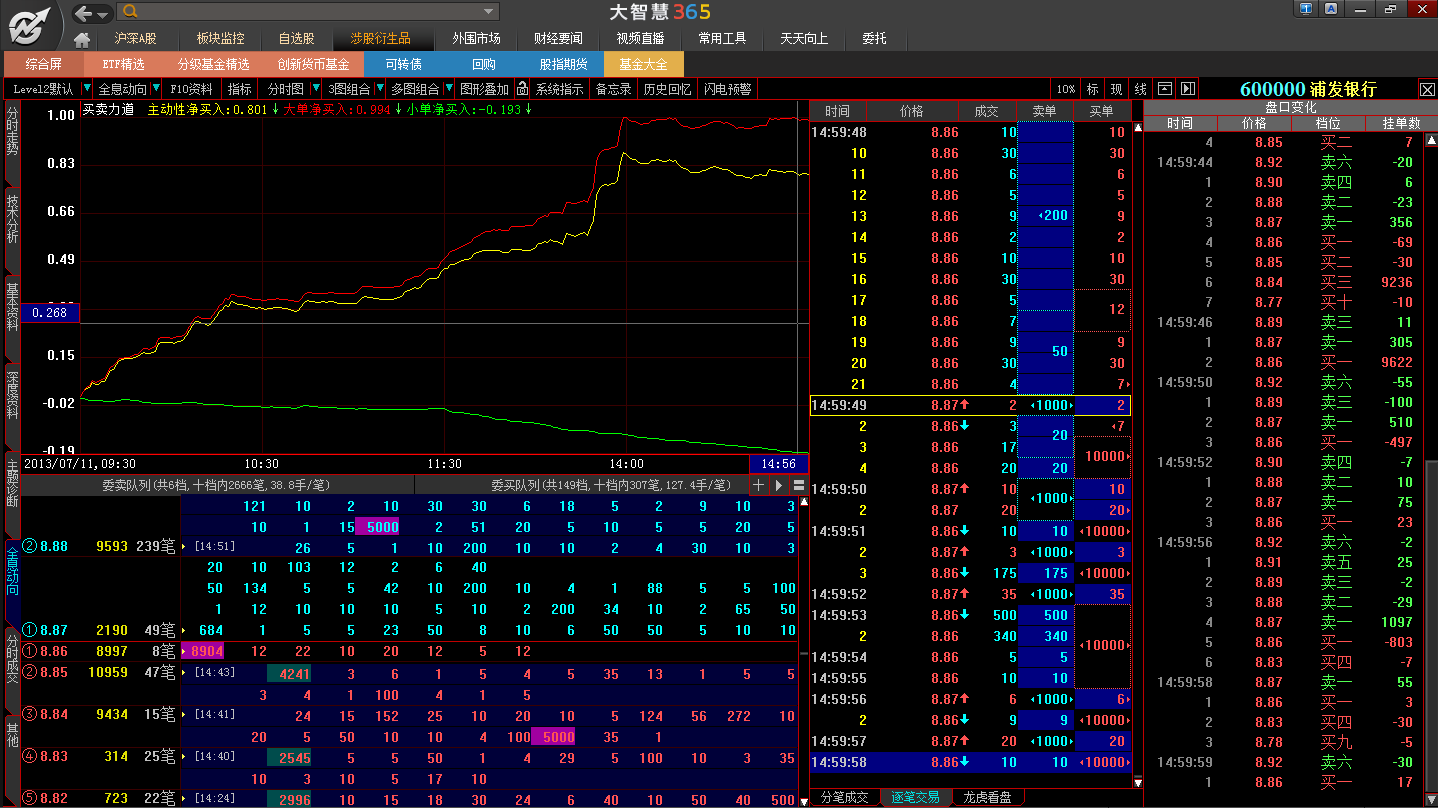This screenshot has width=1438, height=808.
Task: Click the 大智慧 logo at the top-left
Action: click(30, 24)
